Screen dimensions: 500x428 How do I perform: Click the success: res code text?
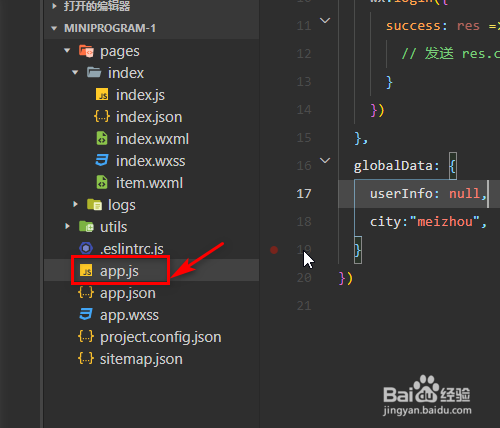[433, 26]
